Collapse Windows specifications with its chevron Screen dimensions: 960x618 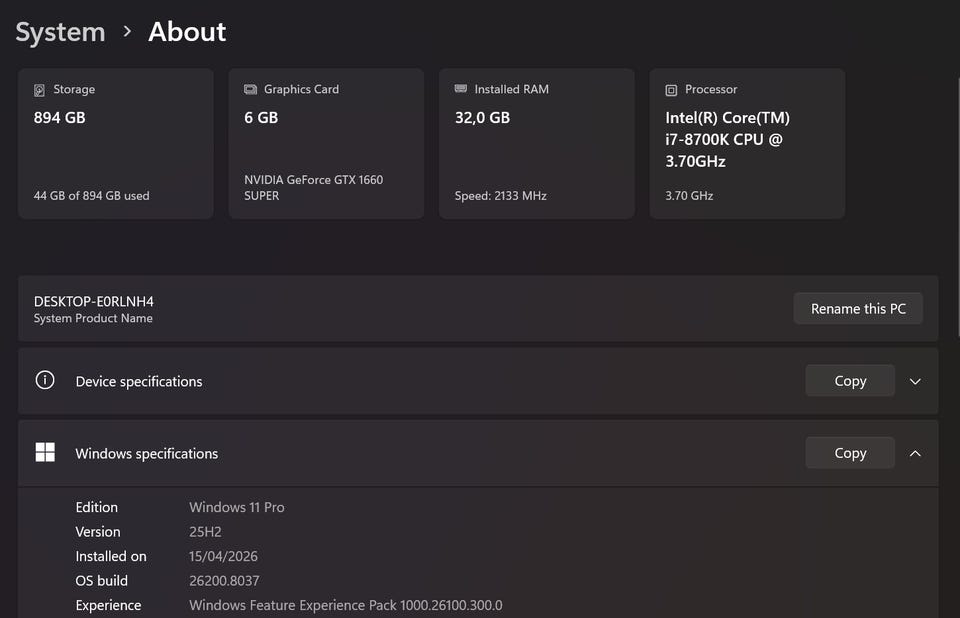(915, 453)
